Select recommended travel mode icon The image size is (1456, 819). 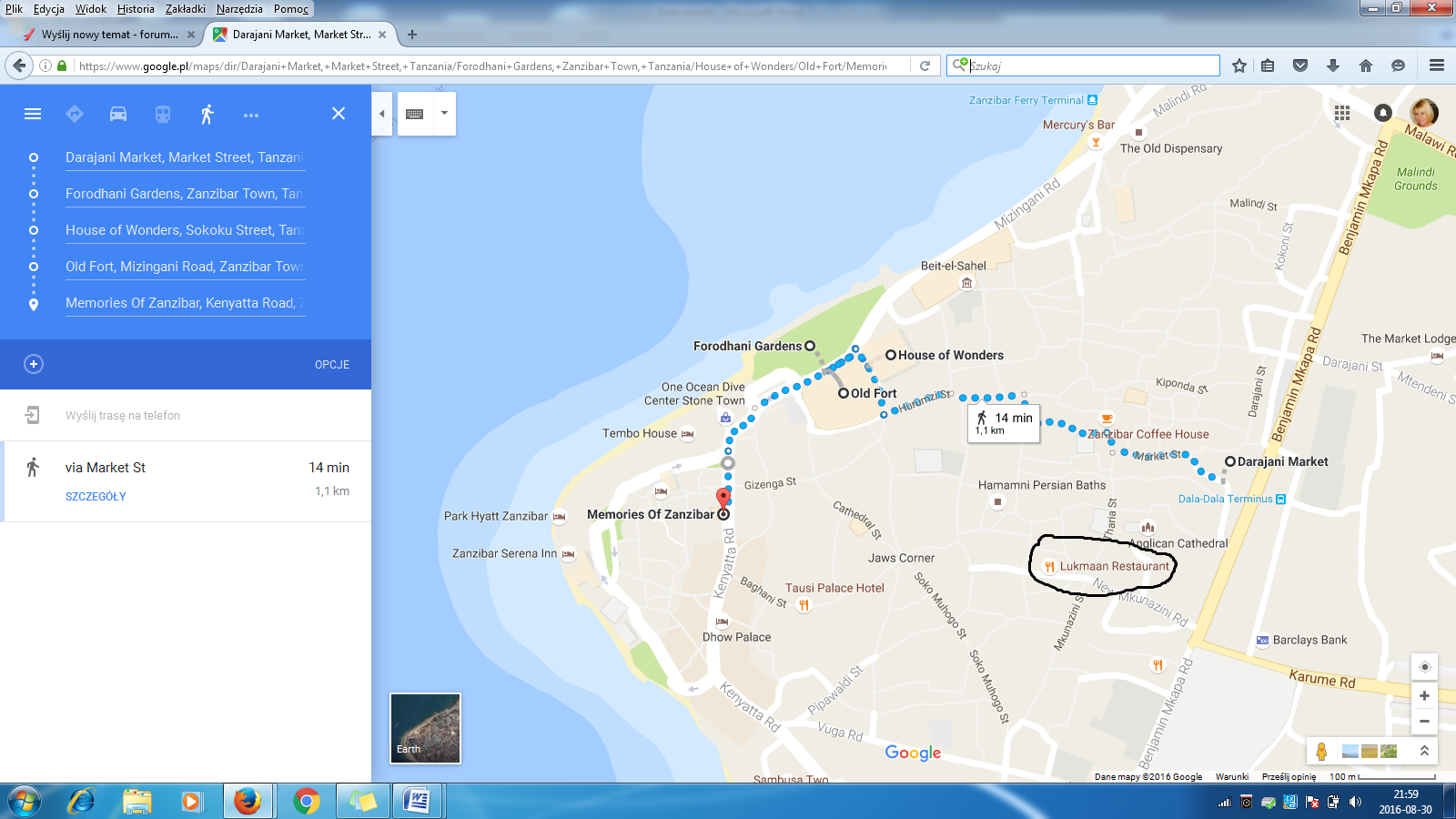coord(75,114)
